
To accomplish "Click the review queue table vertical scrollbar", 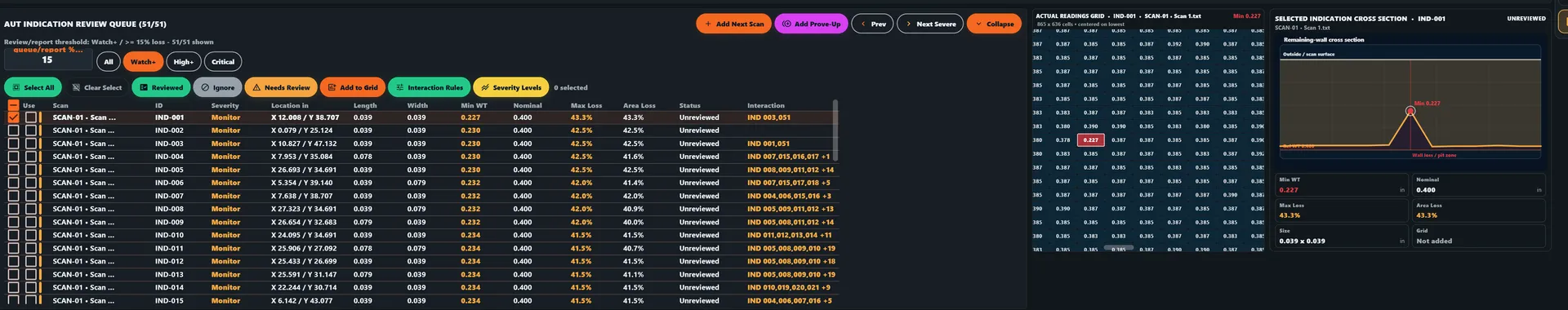I will (835, 131).
